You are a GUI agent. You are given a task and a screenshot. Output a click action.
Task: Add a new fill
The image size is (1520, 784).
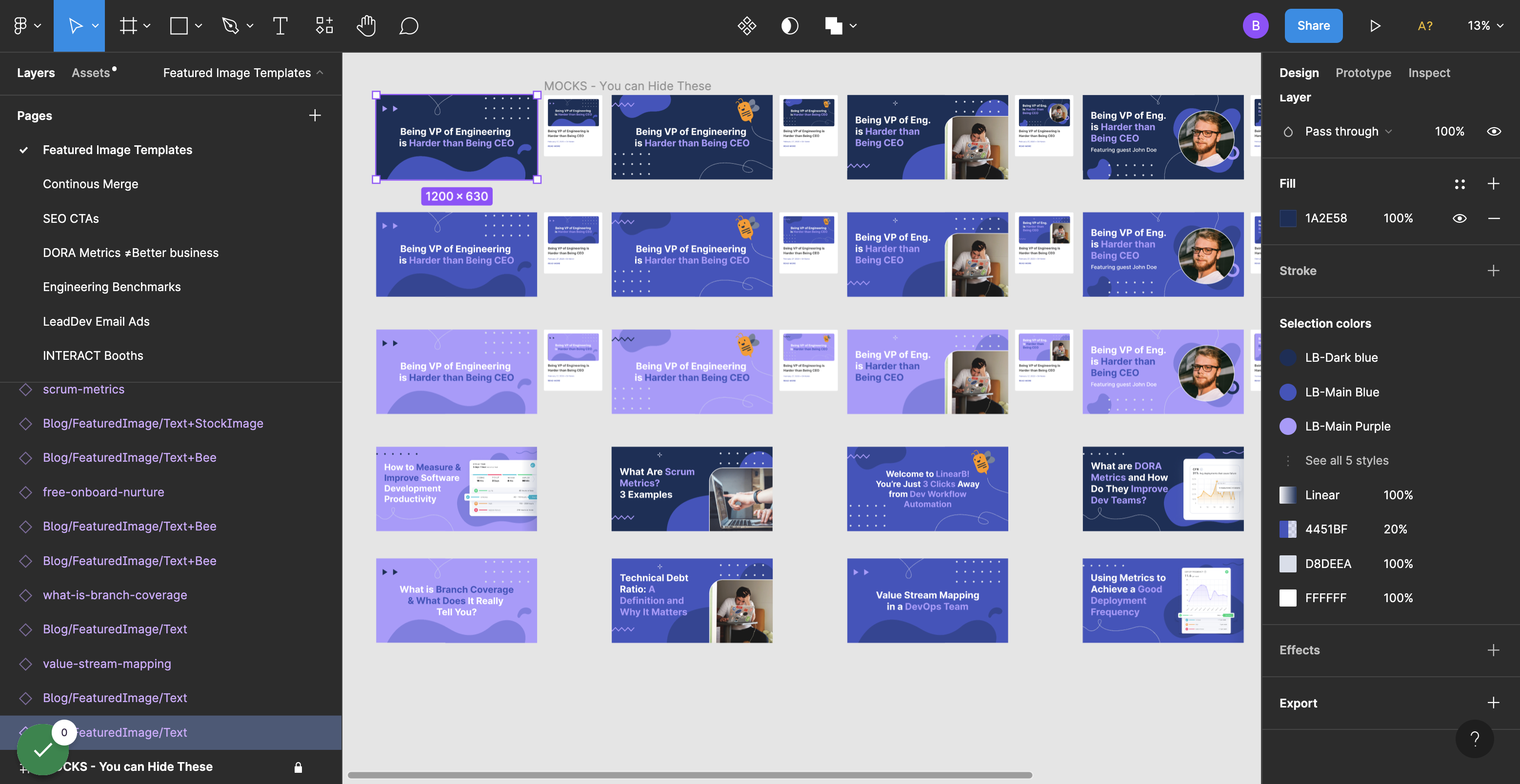tap(1494, 183)
